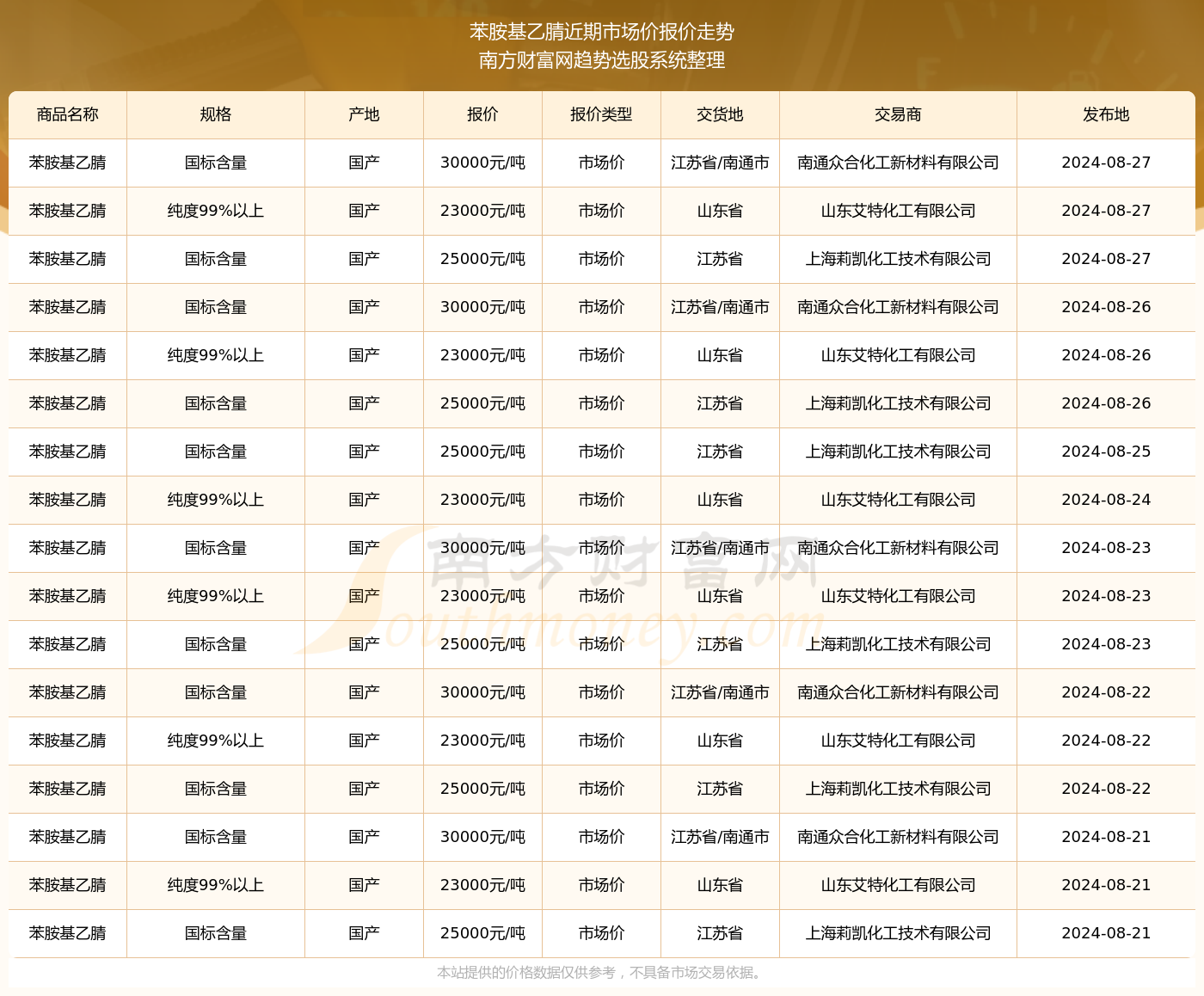Select 南通众合化工新材料有限公司 dated 2024-08-23
This screenshot has width=1204, height=996.
pyautogui.click(x=898, y=548)
